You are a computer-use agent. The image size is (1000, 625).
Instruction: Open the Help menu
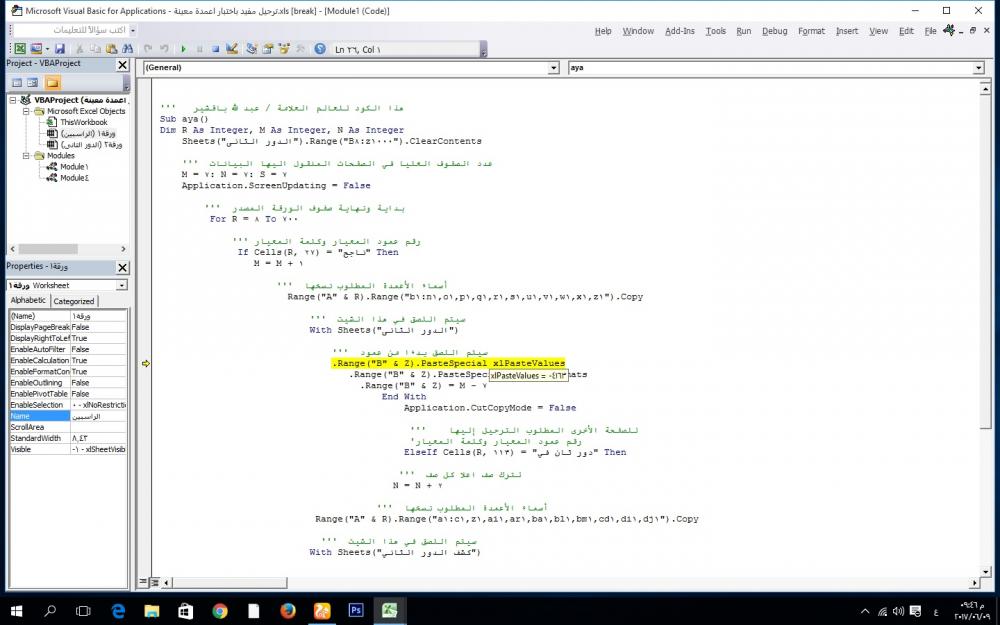tap(603, 31)
